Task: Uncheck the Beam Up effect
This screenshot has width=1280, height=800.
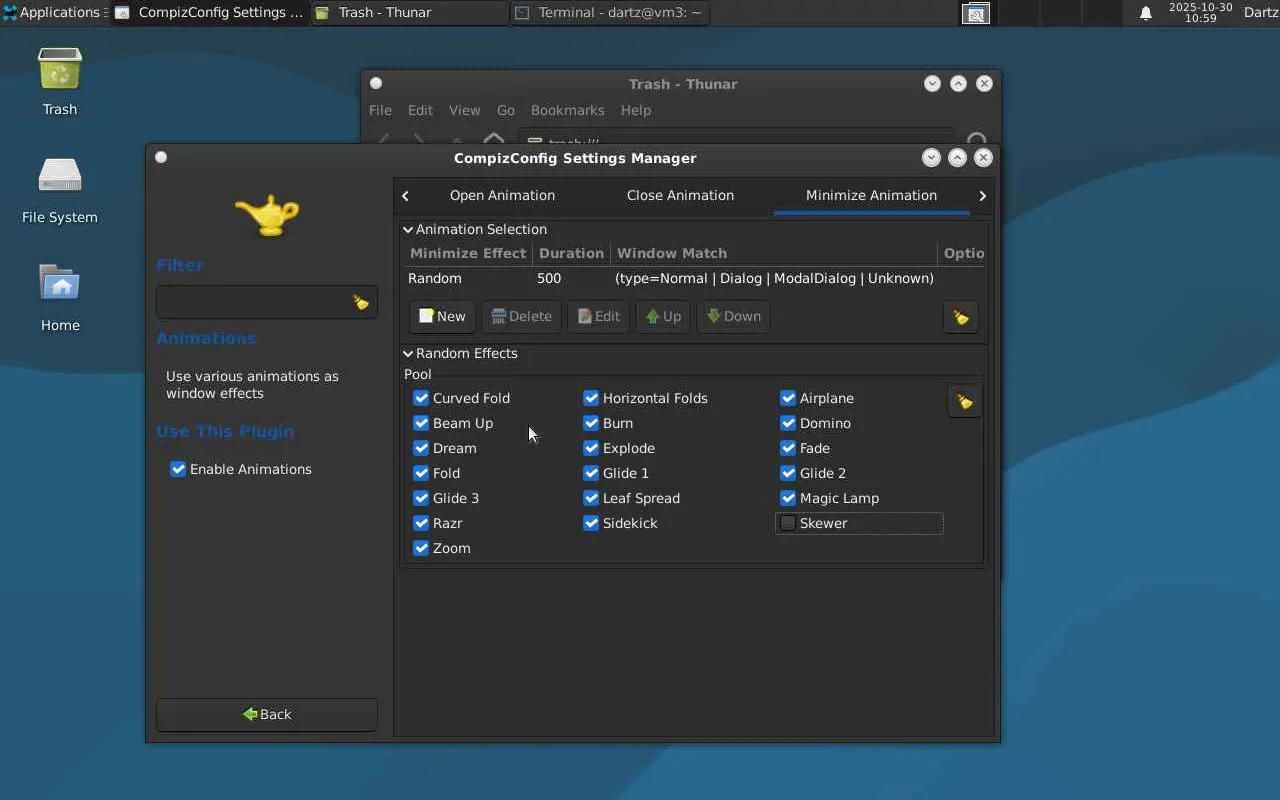Action: tap(421, 423)
